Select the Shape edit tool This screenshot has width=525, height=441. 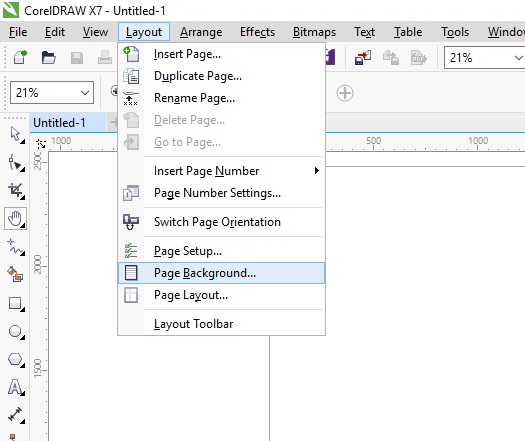(16, 163)
